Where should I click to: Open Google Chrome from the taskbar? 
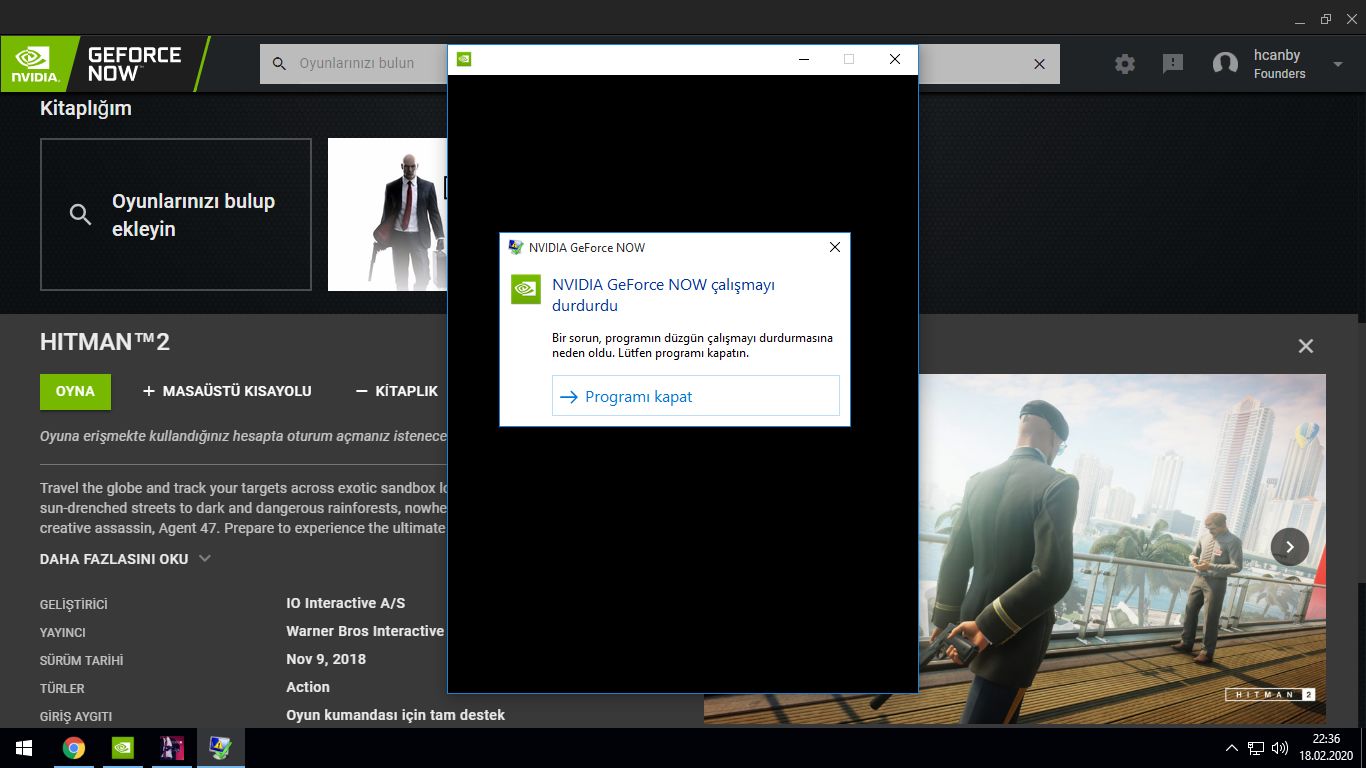[x=73, y=748]
